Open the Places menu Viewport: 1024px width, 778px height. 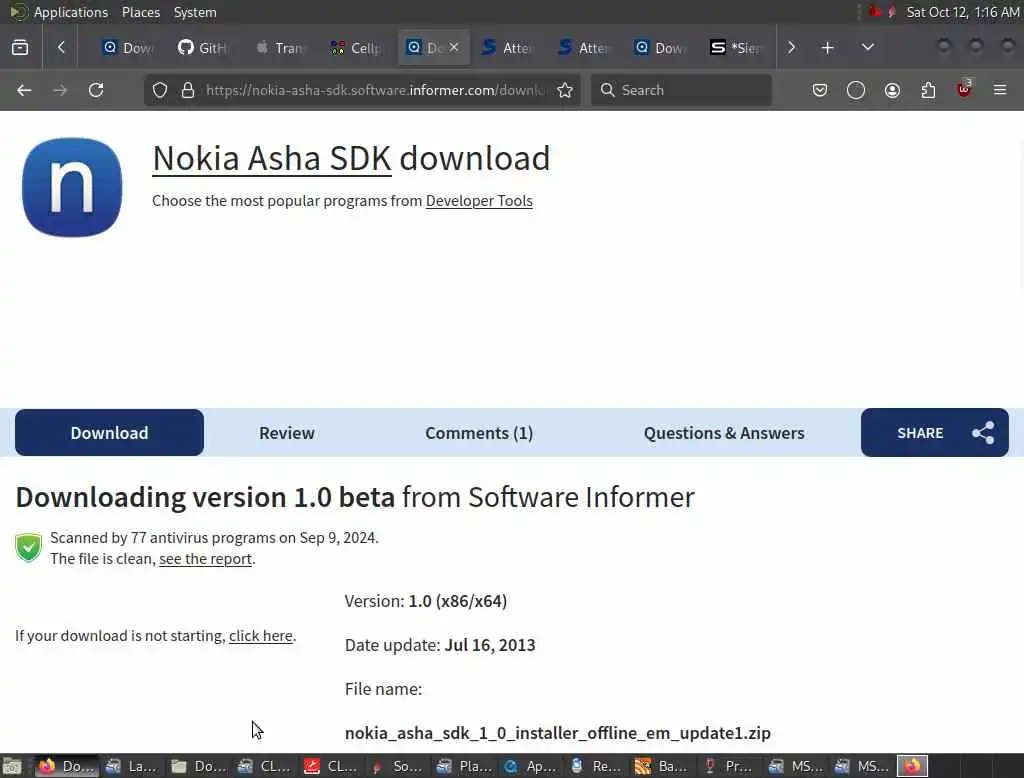[140, 12]
